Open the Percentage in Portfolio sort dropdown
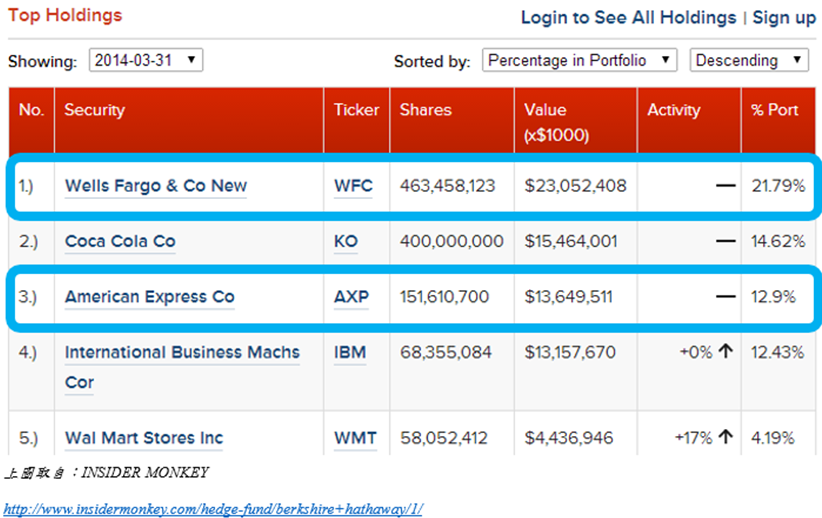 coord(579,60)
